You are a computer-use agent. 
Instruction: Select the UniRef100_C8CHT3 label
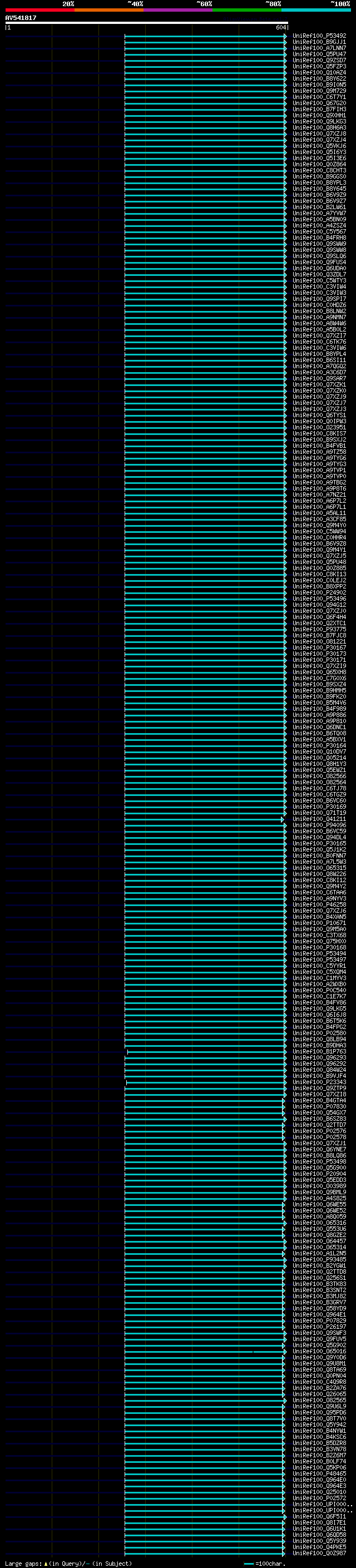point(319,170)
